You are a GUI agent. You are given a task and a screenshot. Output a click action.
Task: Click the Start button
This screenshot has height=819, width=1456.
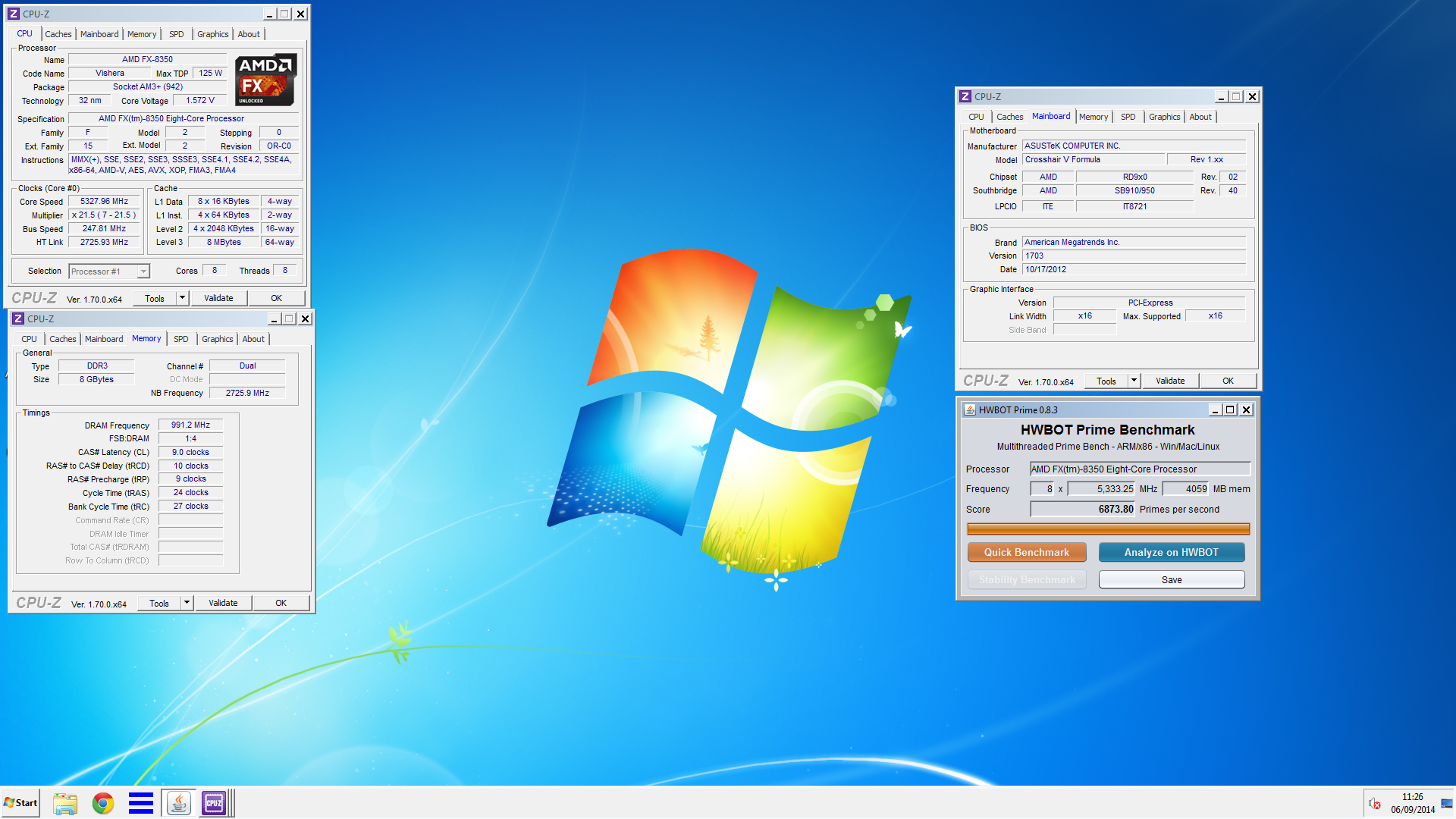click(20, 803)
